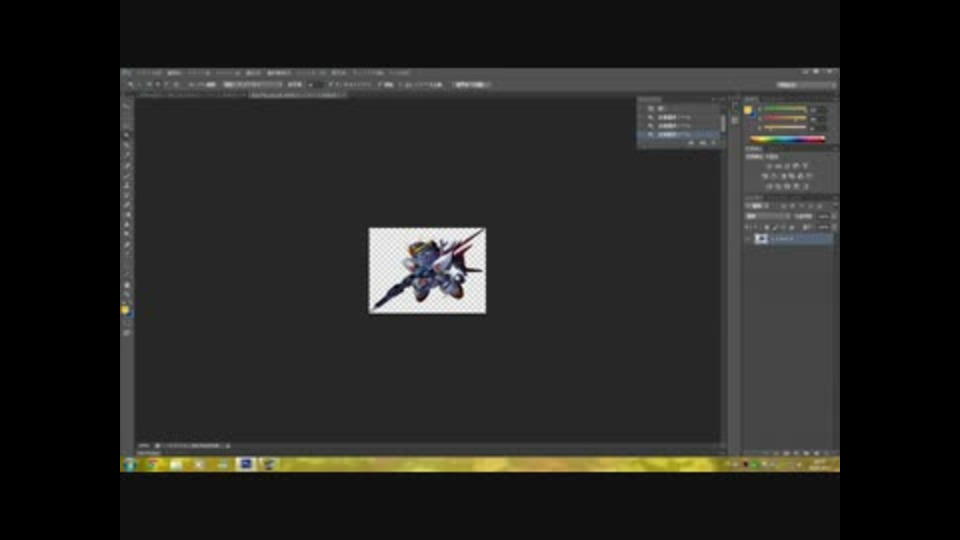Click the Subtract from Selection mode icon

pos(167,84)
